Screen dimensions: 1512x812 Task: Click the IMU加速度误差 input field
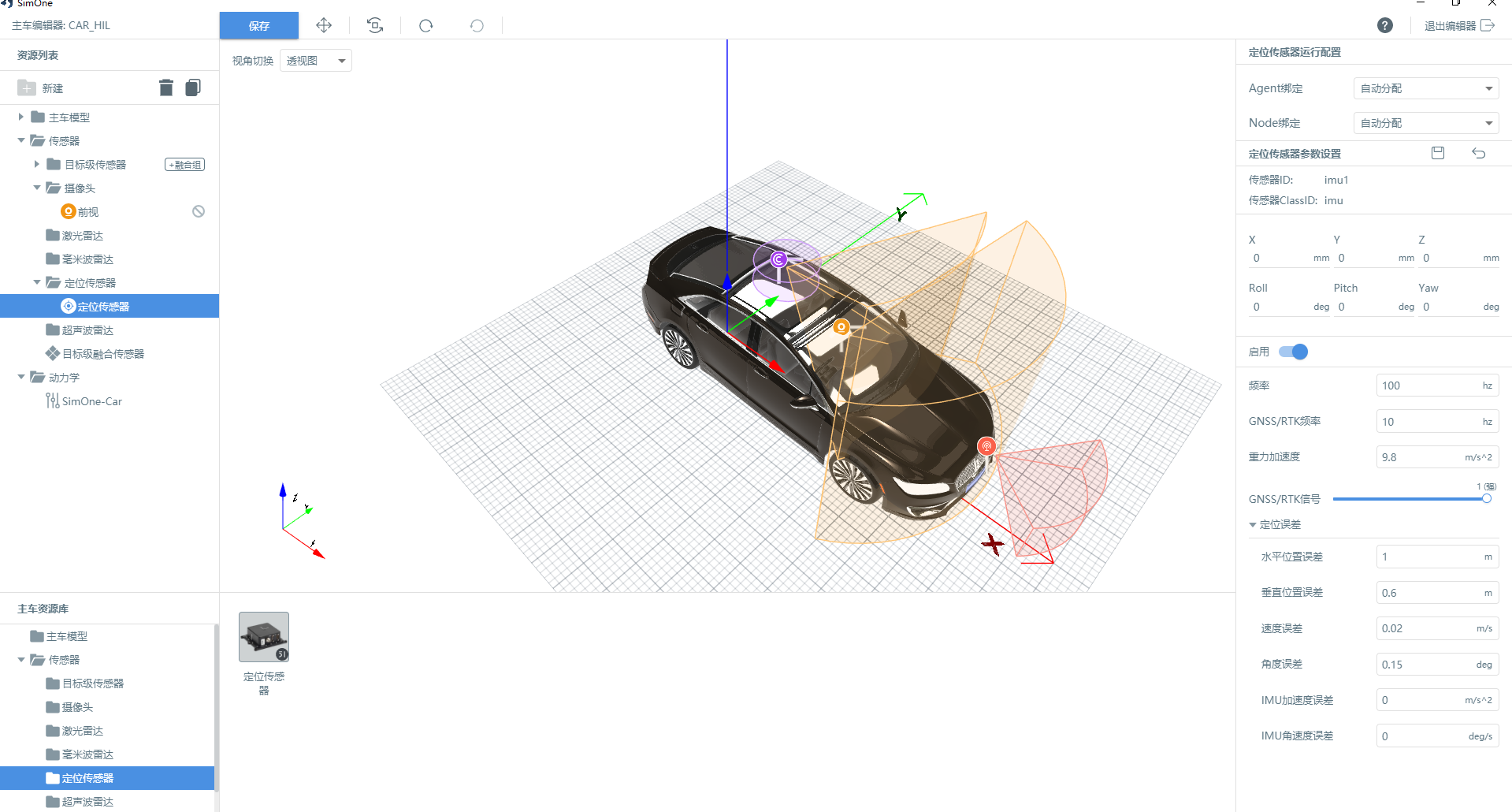pyautogui.click(x=1437, y=700)
